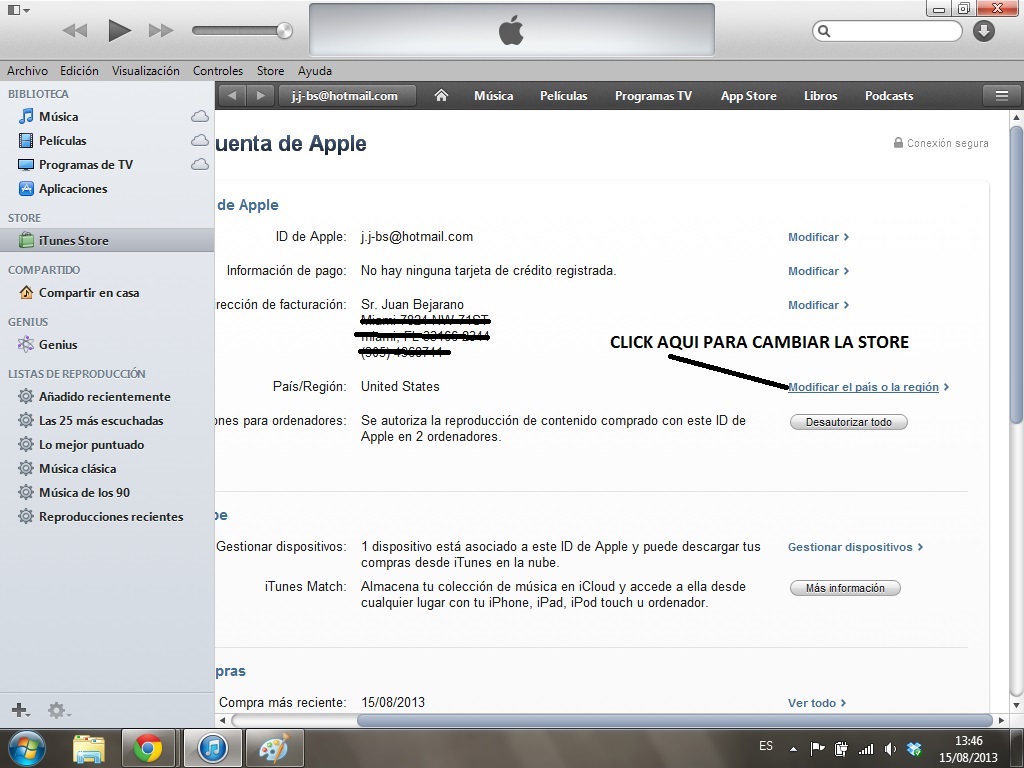Open the Controles menu
This screenshot has height=768, width=1024.
click(x=217, y=71)
